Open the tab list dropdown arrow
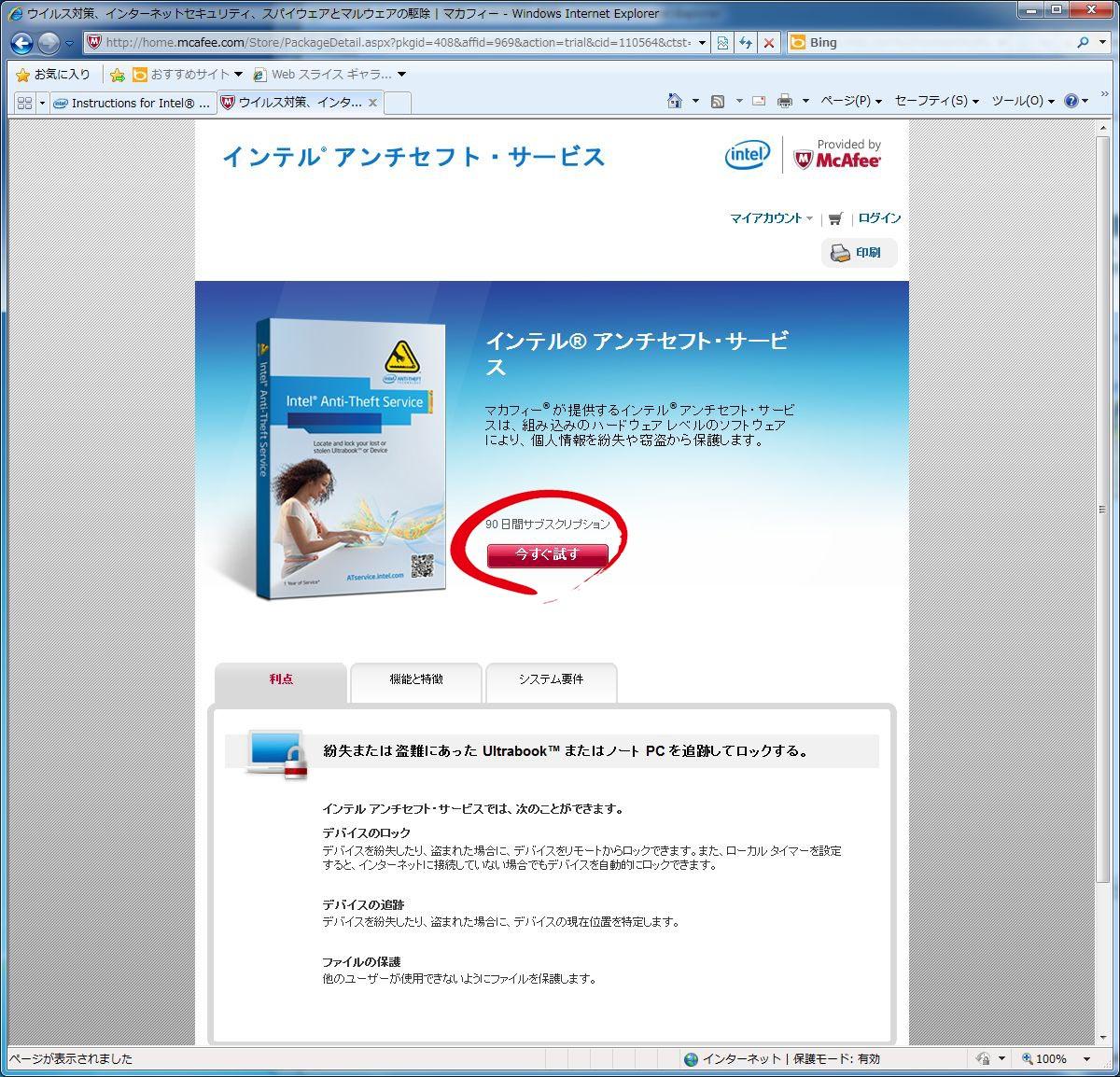 pos(42,103)
